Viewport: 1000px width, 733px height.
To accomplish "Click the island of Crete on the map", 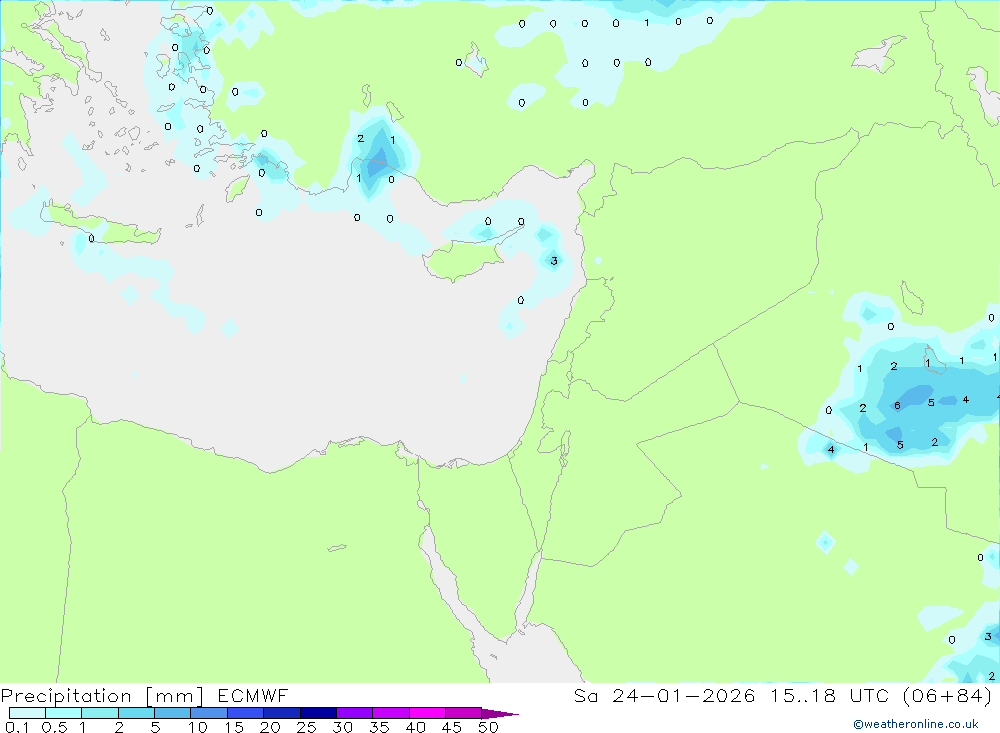I will point(102,225).
